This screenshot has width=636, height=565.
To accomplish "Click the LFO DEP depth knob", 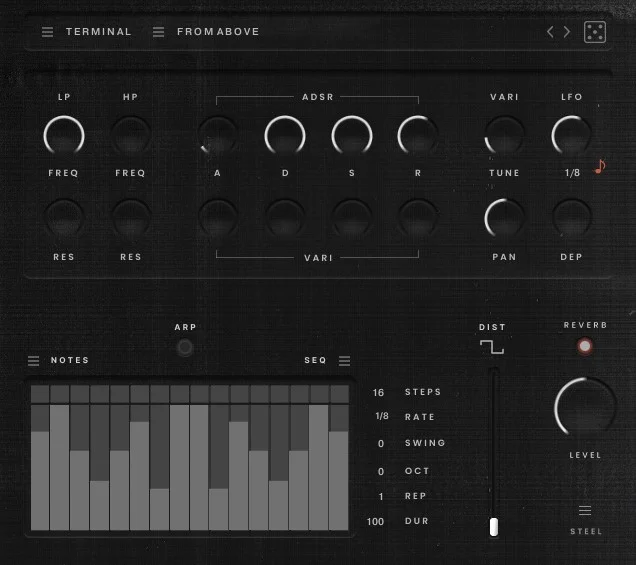I will point(571,219).
